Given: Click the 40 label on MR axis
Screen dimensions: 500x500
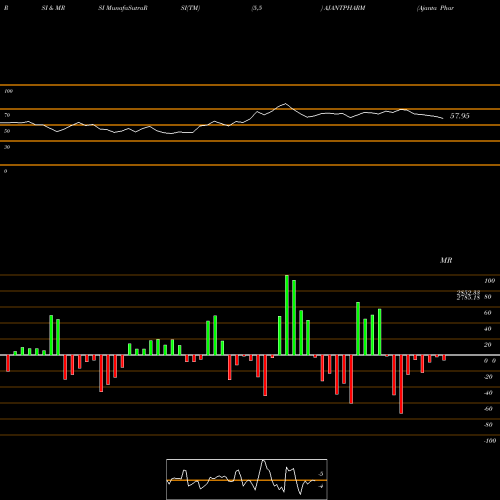Looking at the screenshot, I should pyautogui.click(x=488, y=329).
